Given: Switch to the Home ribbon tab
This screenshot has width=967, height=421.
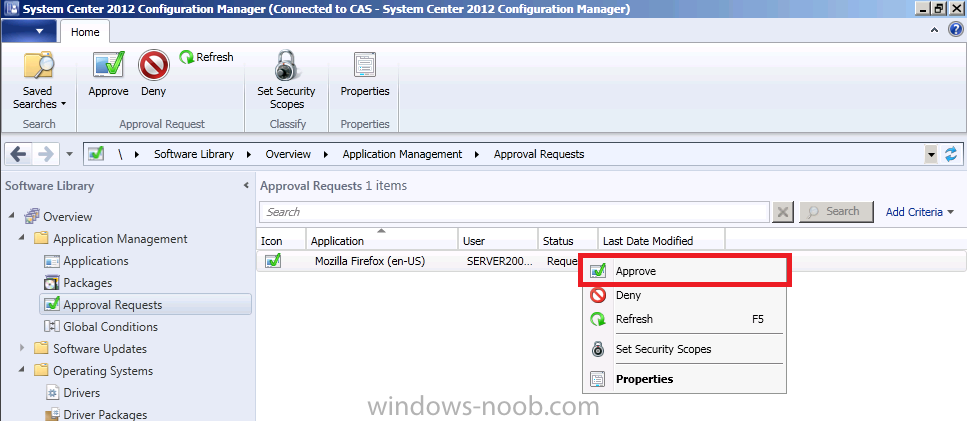Looking at the screenshot, I should (85, 32).
